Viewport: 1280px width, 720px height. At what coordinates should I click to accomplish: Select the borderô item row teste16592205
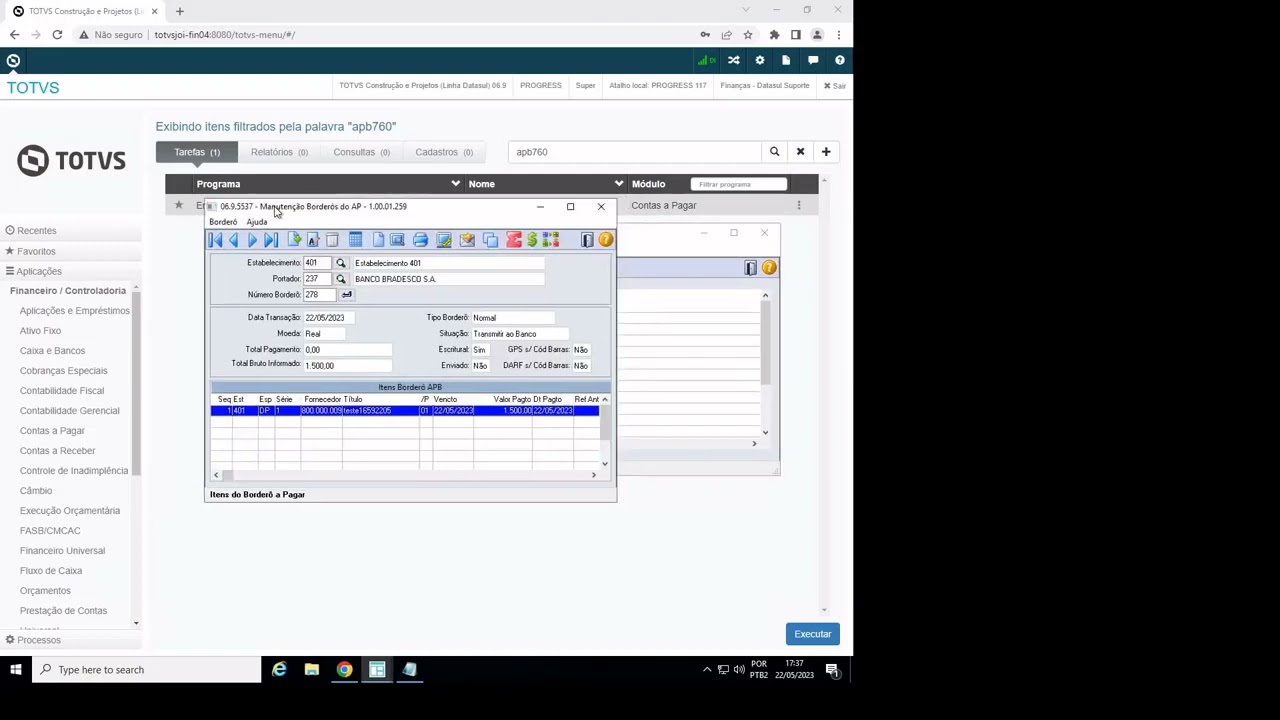pos(405,411)
